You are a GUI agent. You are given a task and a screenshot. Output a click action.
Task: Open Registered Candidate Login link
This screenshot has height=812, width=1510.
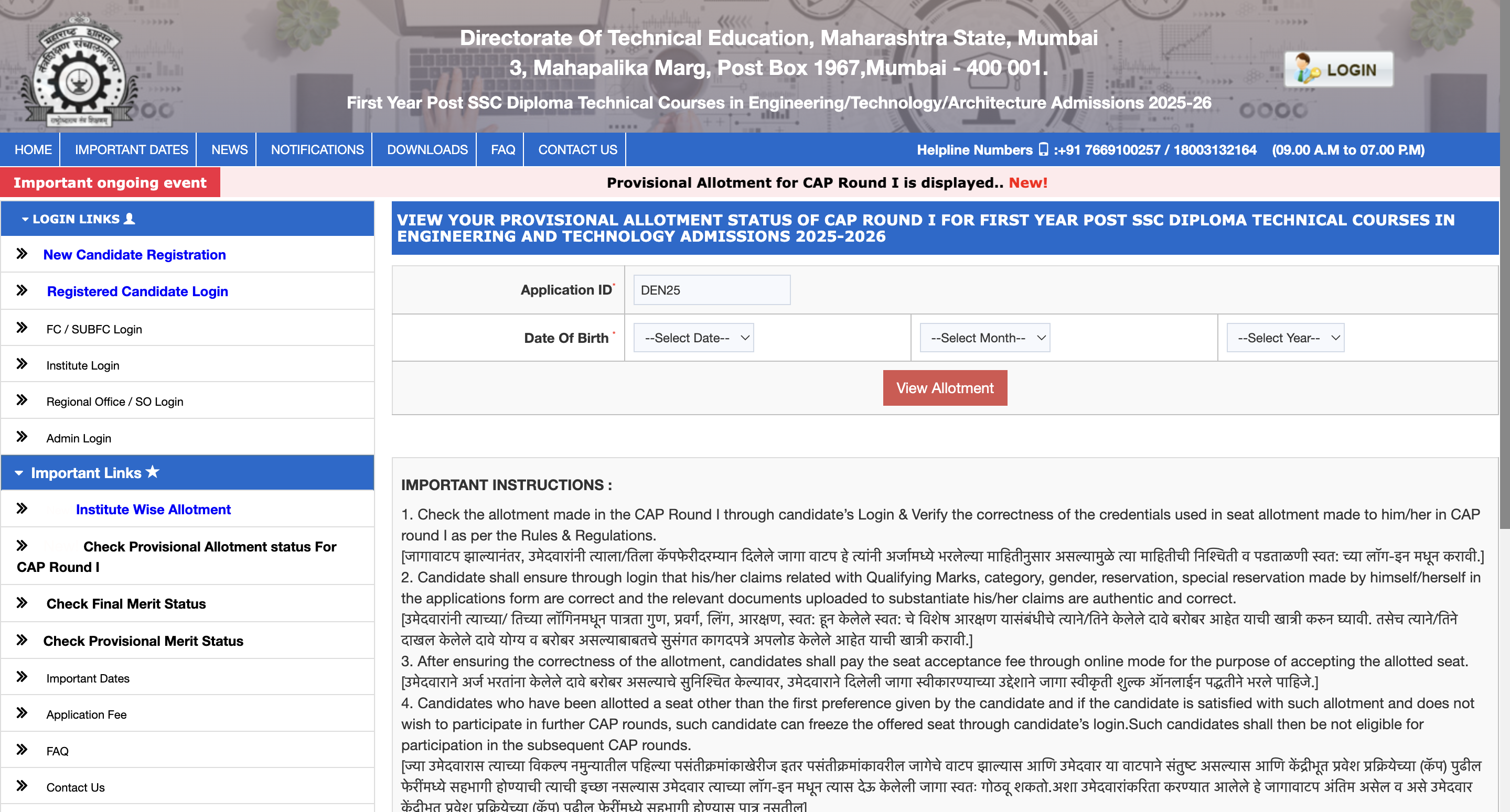click(137, 291)
